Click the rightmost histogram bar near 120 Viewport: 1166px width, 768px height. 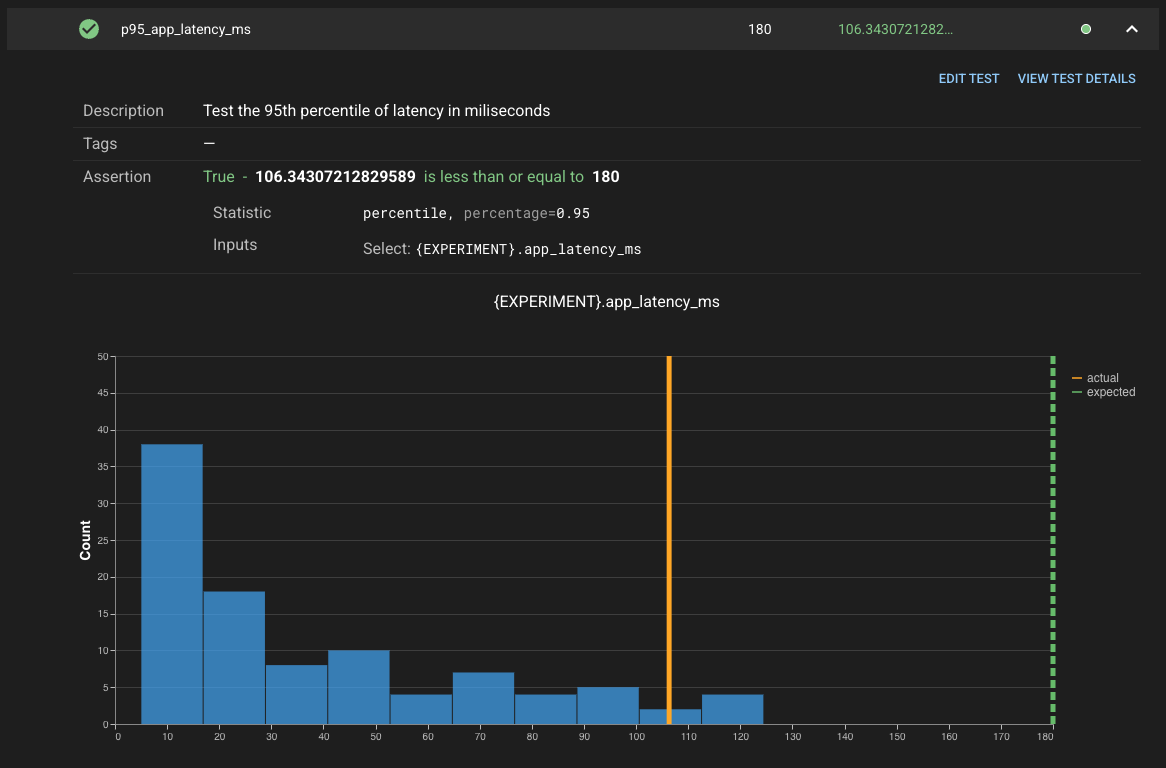[x=732, y=709]
